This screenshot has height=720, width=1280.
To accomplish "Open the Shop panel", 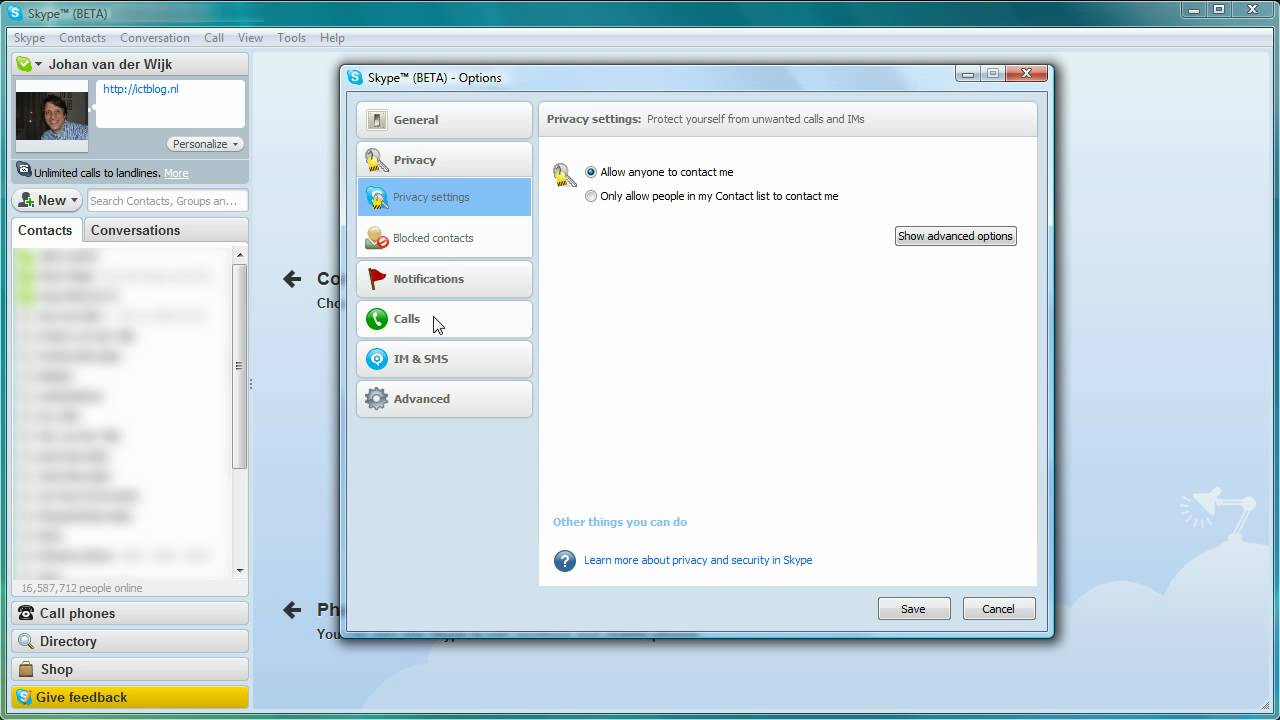I will click(x=130, y=669).
